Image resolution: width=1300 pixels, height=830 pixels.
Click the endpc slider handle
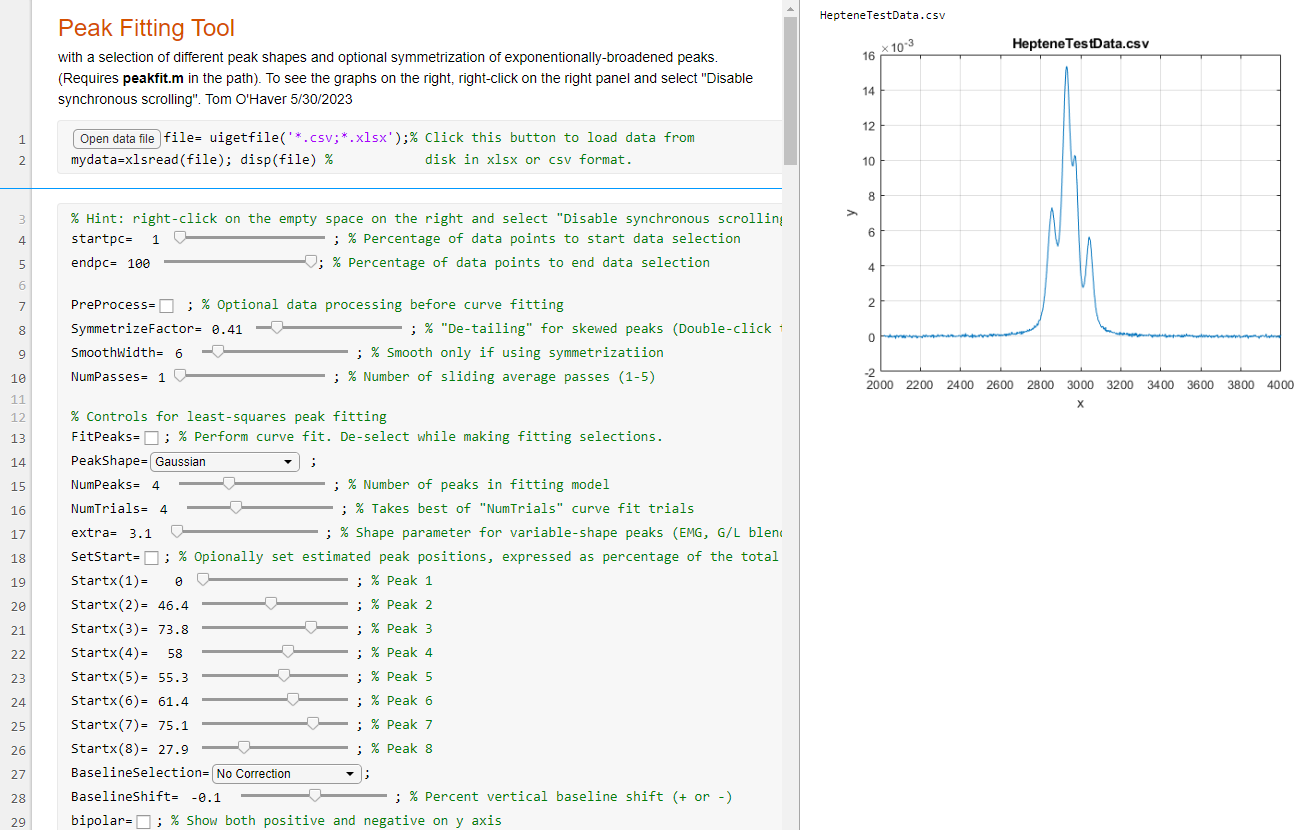click(311, 262)
